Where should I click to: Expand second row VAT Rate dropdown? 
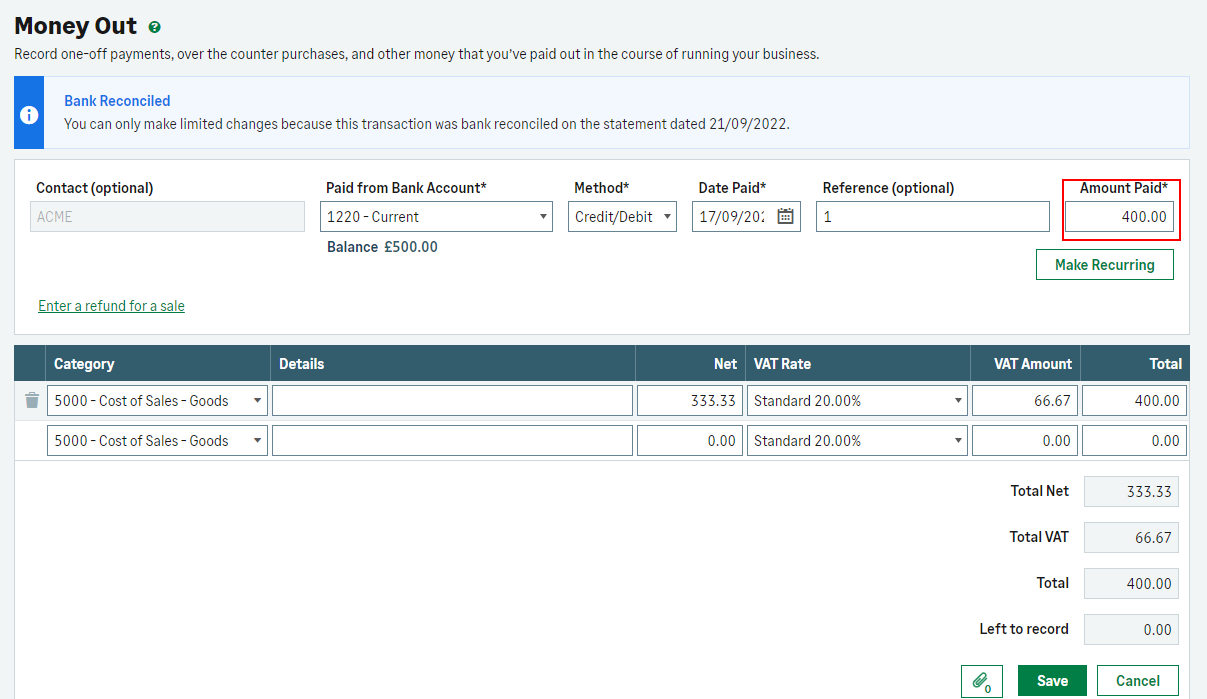point(857,441)
